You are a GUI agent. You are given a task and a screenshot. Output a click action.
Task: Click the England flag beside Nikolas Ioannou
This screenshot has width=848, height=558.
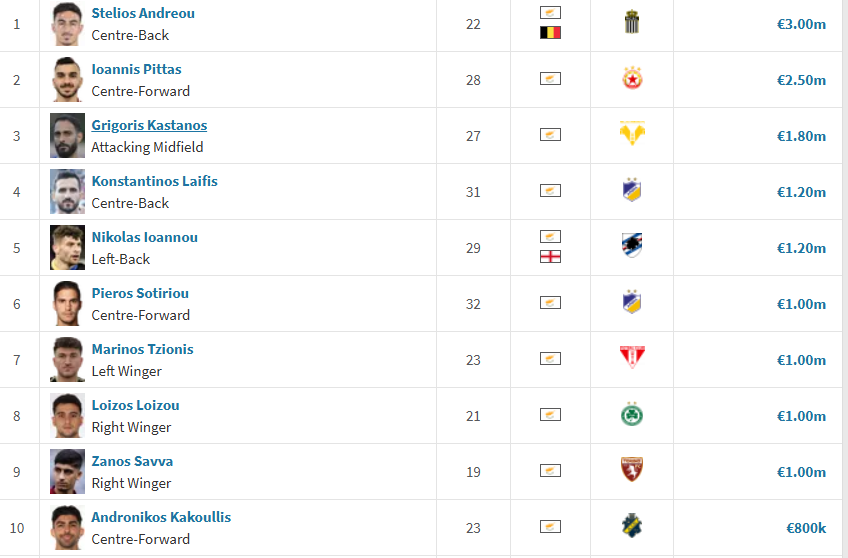pyautogui.click(x=551, y=256)
